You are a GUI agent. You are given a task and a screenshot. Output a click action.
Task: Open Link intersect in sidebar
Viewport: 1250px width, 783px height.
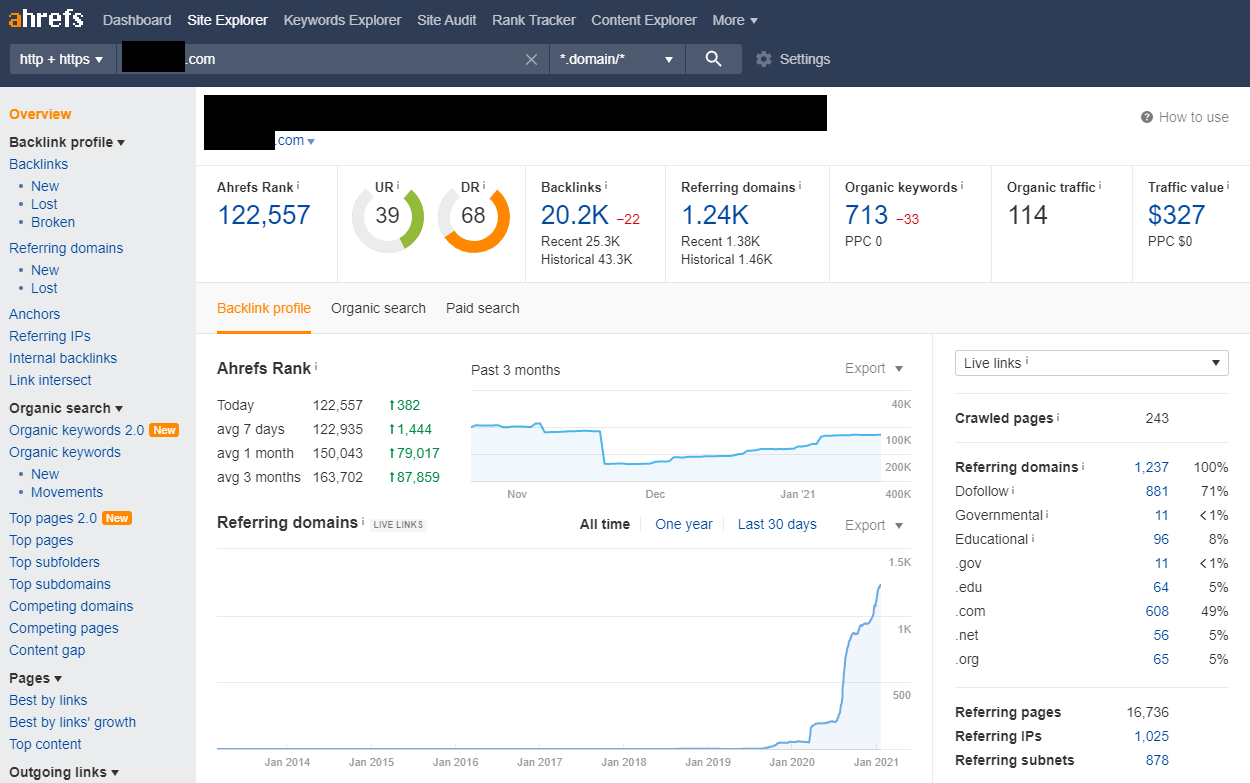50,380
